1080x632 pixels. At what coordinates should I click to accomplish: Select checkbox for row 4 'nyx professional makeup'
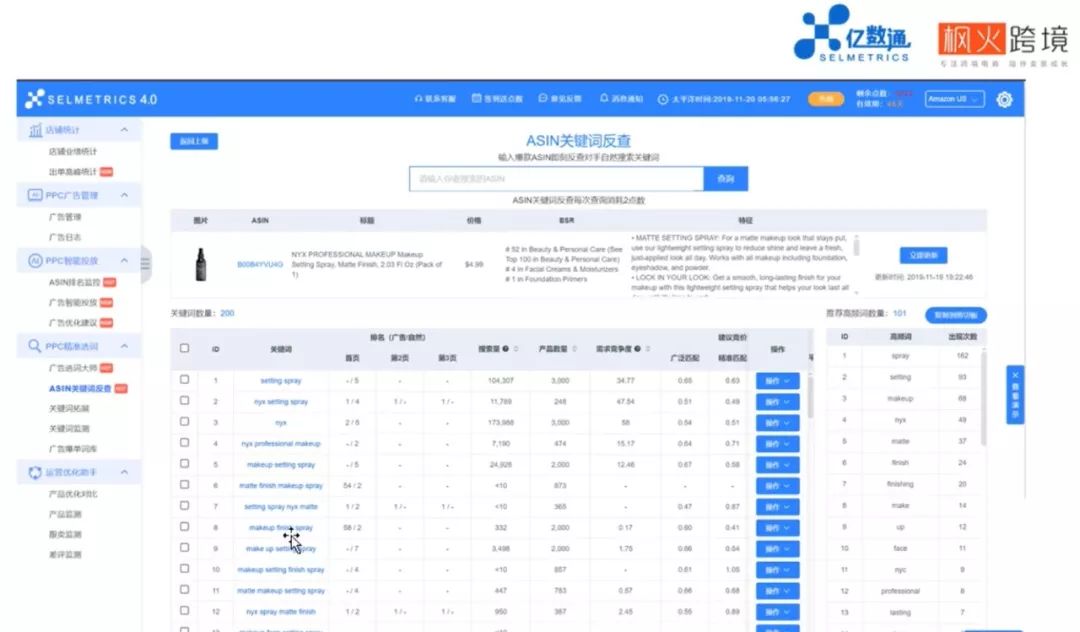[x=184, y=443]
